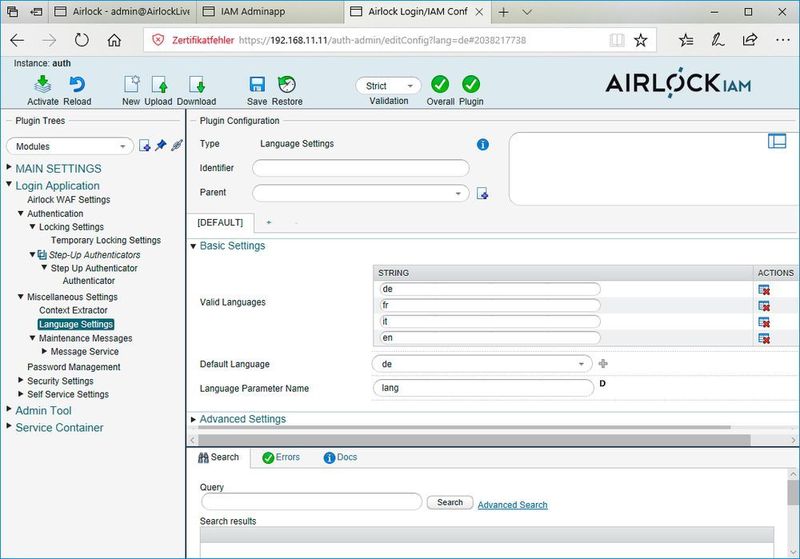Image resolution: width=800 pixels, height=559 pixels.
Task: Open the browser favorites hub
Action: pyautogui.click(x=686, y=40)
